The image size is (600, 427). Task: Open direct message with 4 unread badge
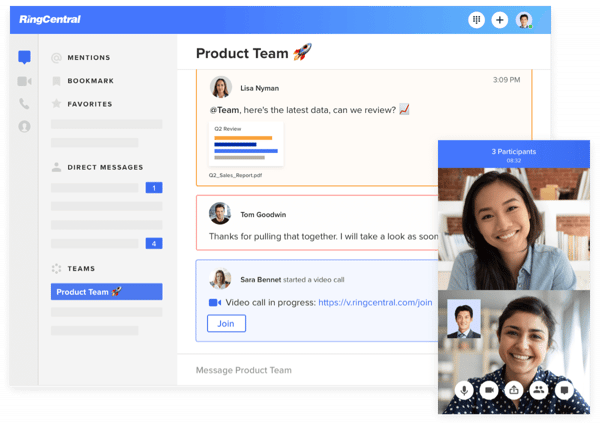(106, 243)
